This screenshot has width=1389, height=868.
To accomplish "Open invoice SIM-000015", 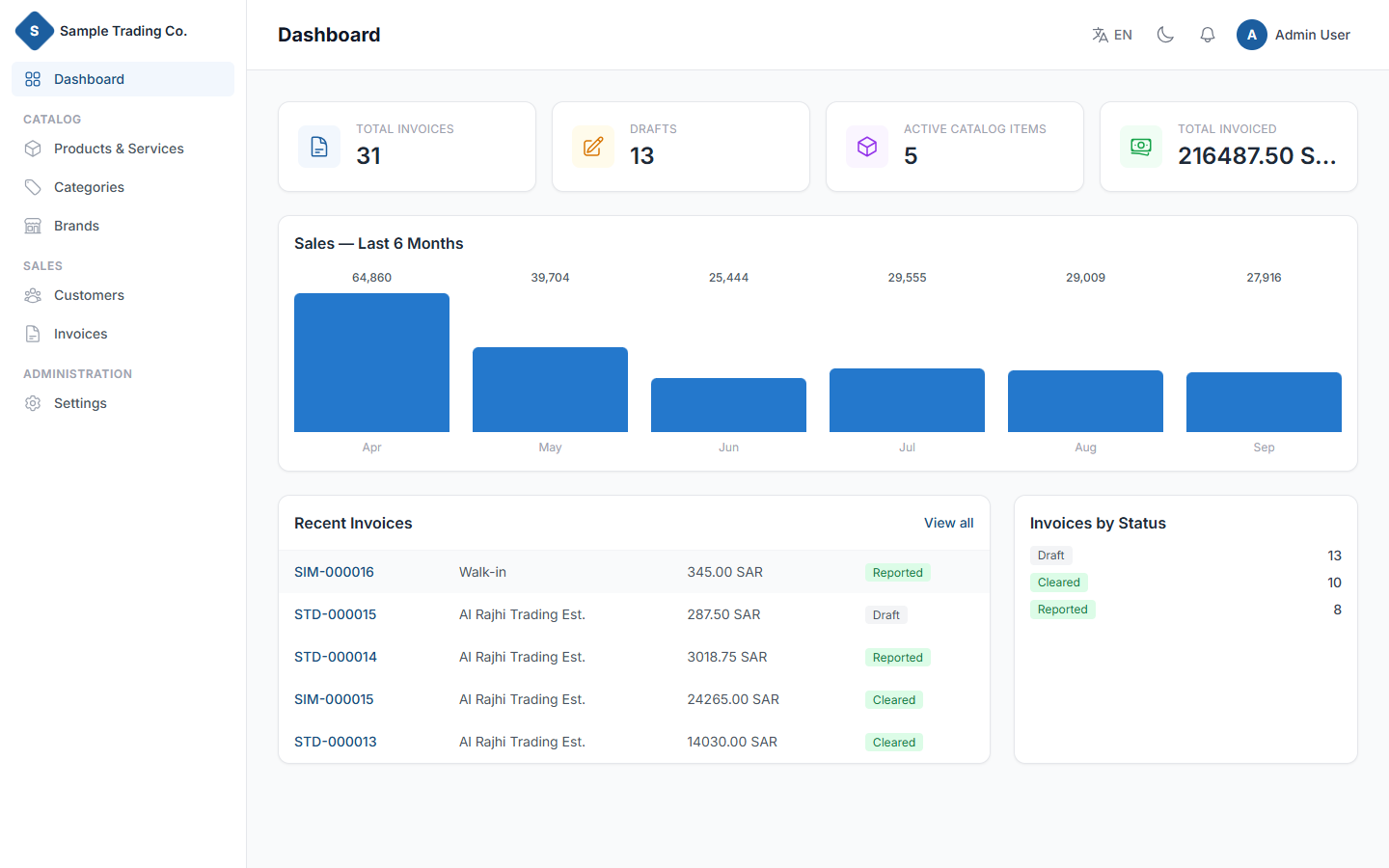I will point(334,699).
